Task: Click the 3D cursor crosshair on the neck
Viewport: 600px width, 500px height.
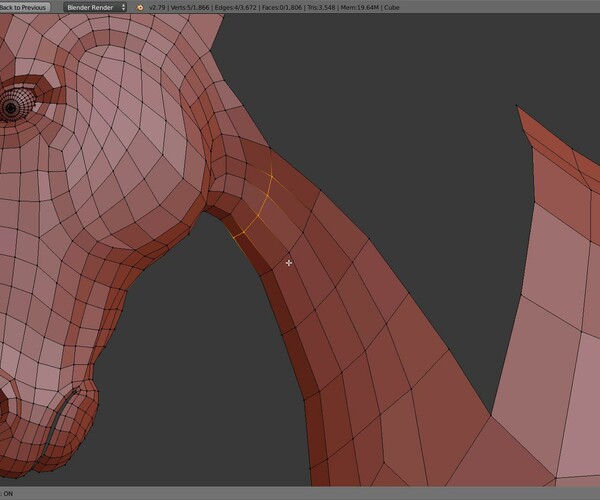Action: pos(289,263)
